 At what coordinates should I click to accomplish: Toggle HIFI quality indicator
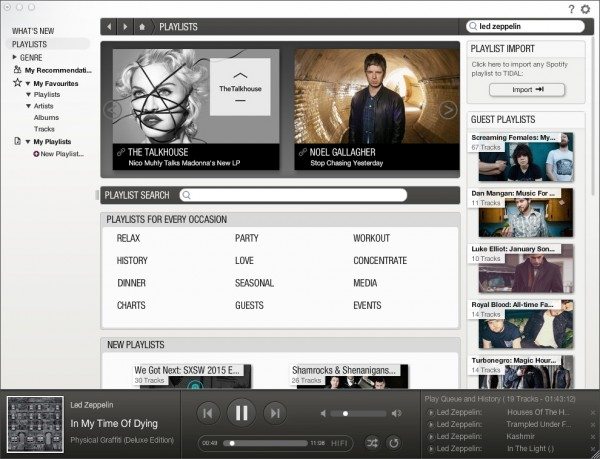coord(339,443)
